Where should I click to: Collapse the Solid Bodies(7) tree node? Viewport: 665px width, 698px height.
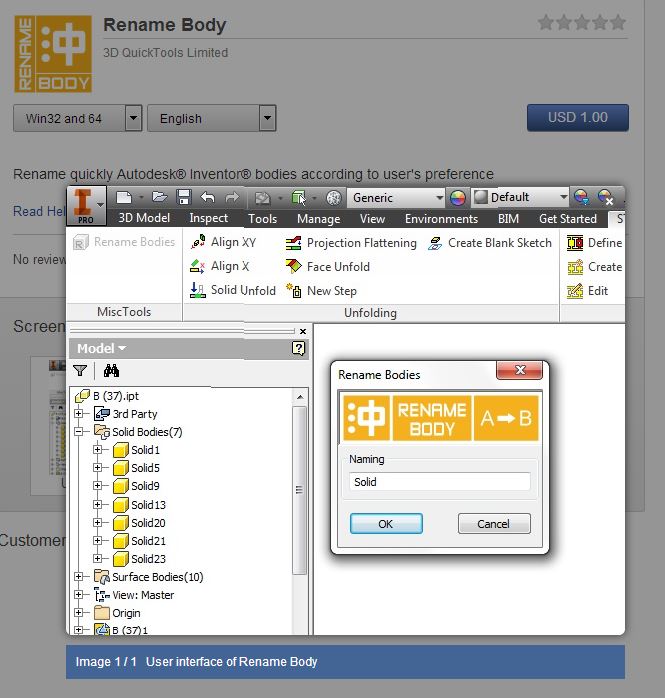[78, 431]
